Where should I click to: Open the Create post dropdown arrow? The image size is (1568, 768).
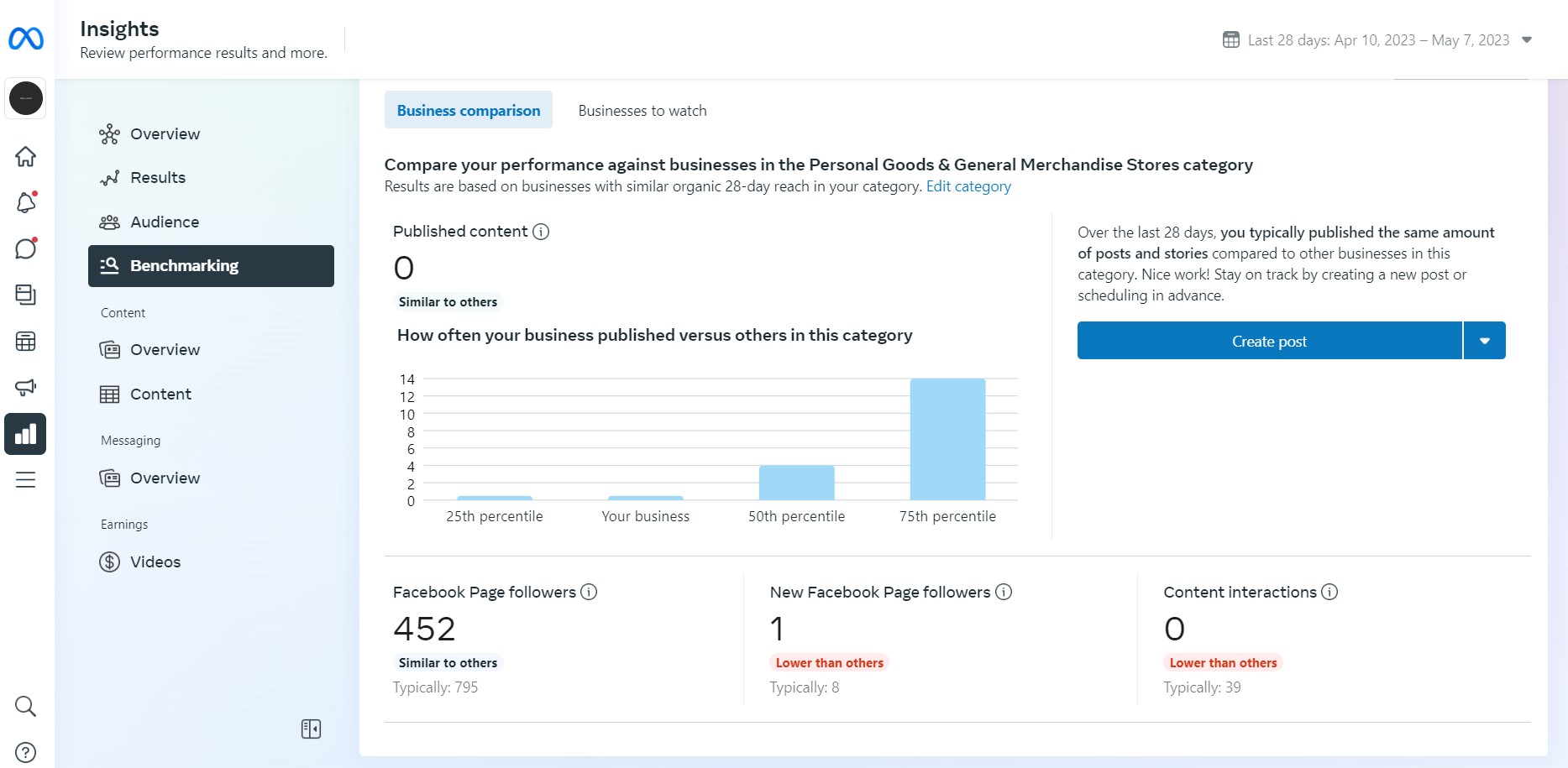pos(1484,341)
